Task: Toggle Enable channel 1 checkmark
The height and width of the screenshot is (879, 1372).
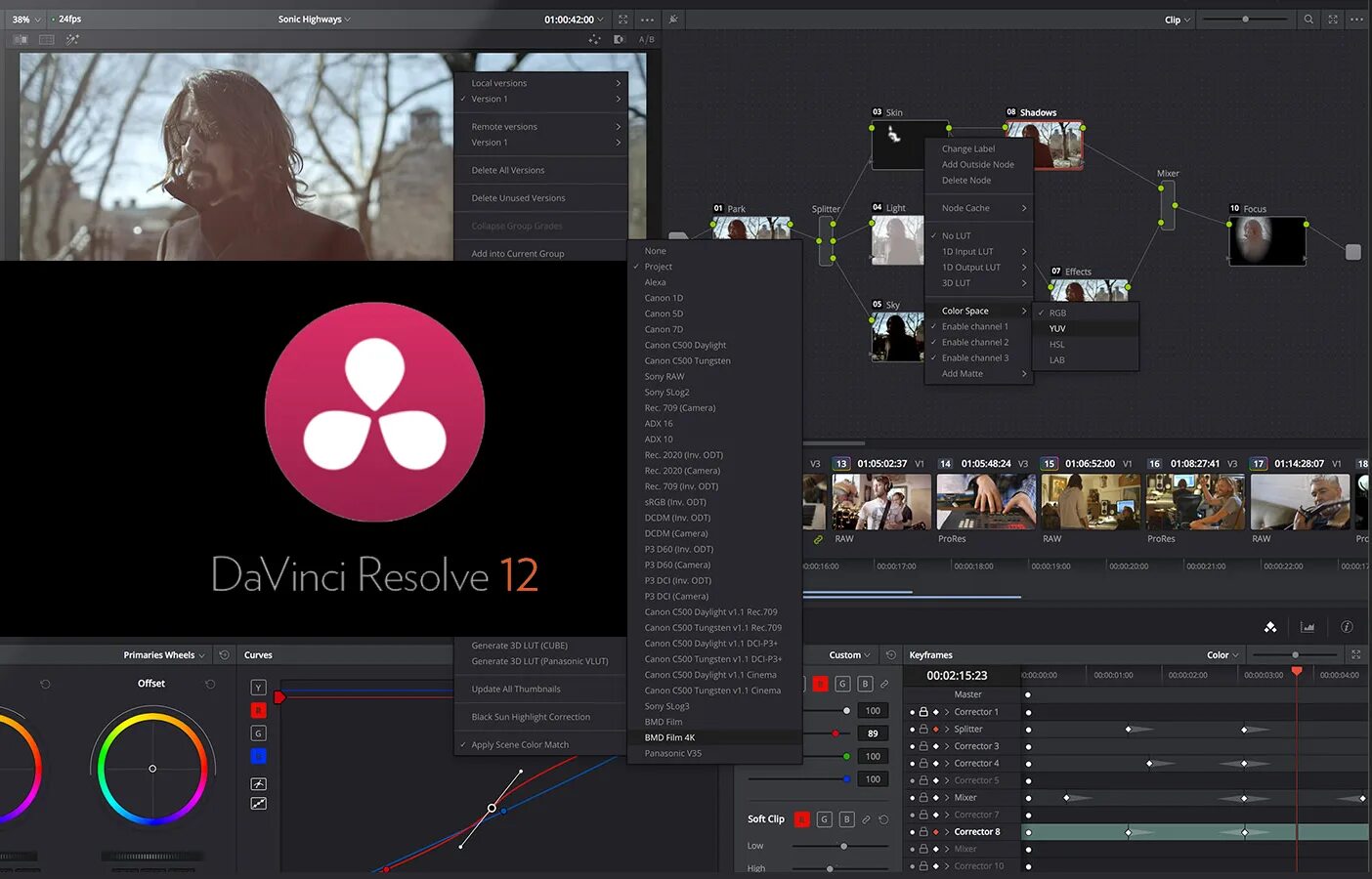Action: click(933, 326)
